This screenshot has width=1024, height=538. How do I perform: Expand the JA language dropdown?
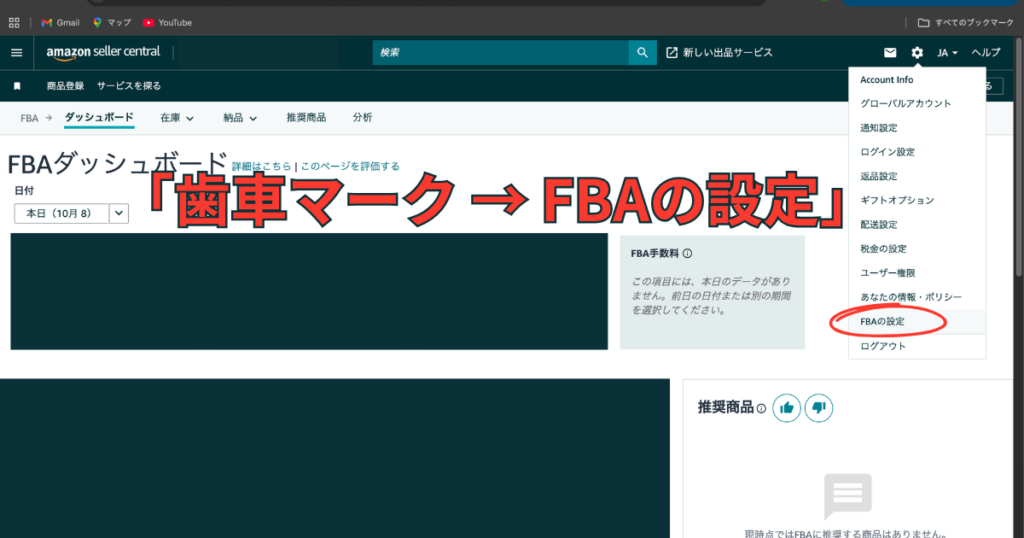click(x=947, y=53)
